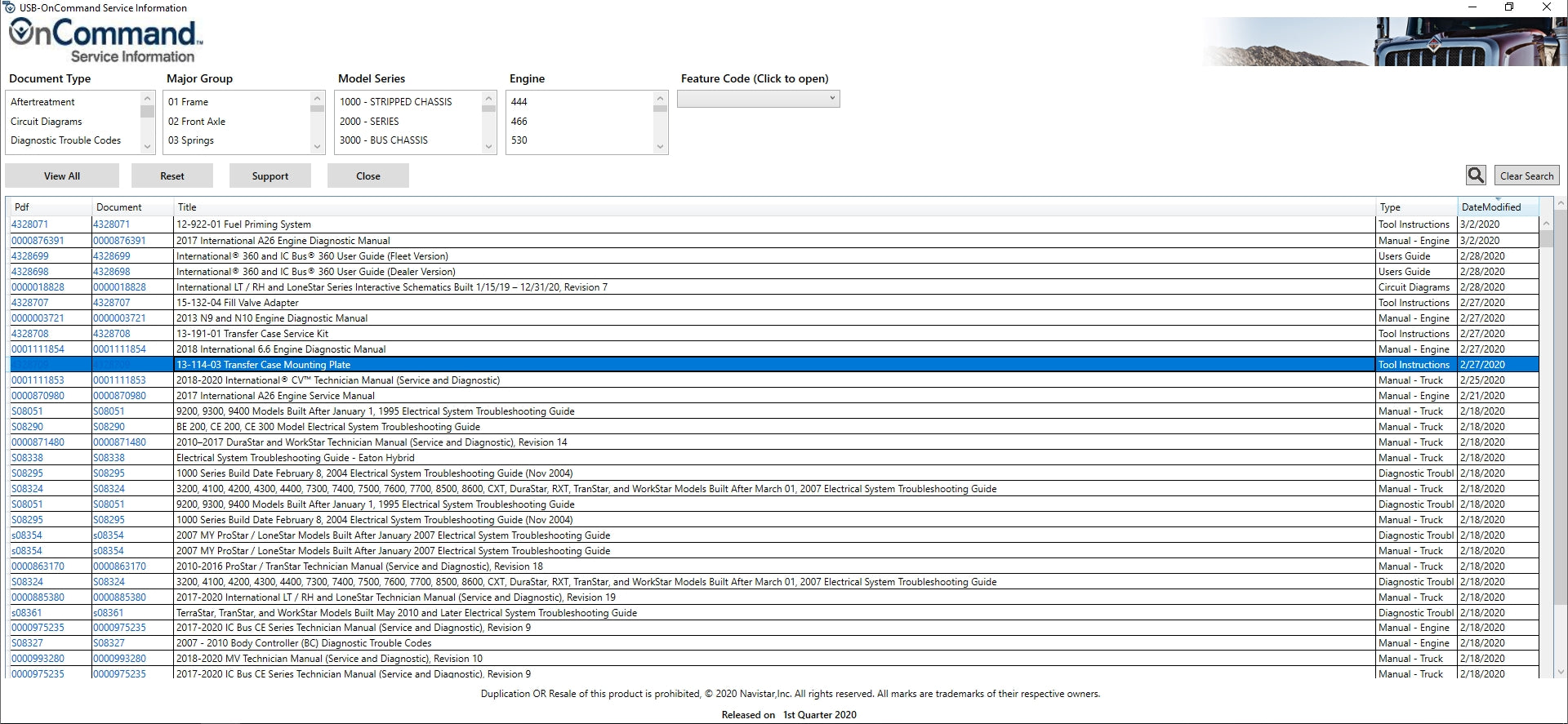Open Pdf link S08338 Eaton Hybrid guide

pyautogui.click(x=27, y=458)
